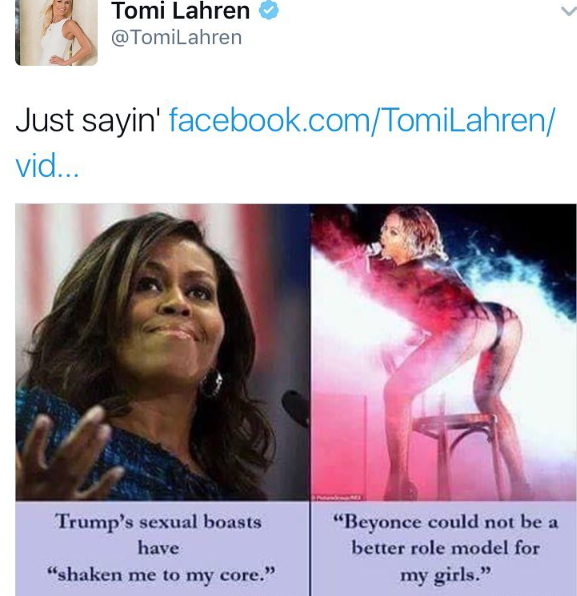Click the truncated vid... link text

[47, 166]
